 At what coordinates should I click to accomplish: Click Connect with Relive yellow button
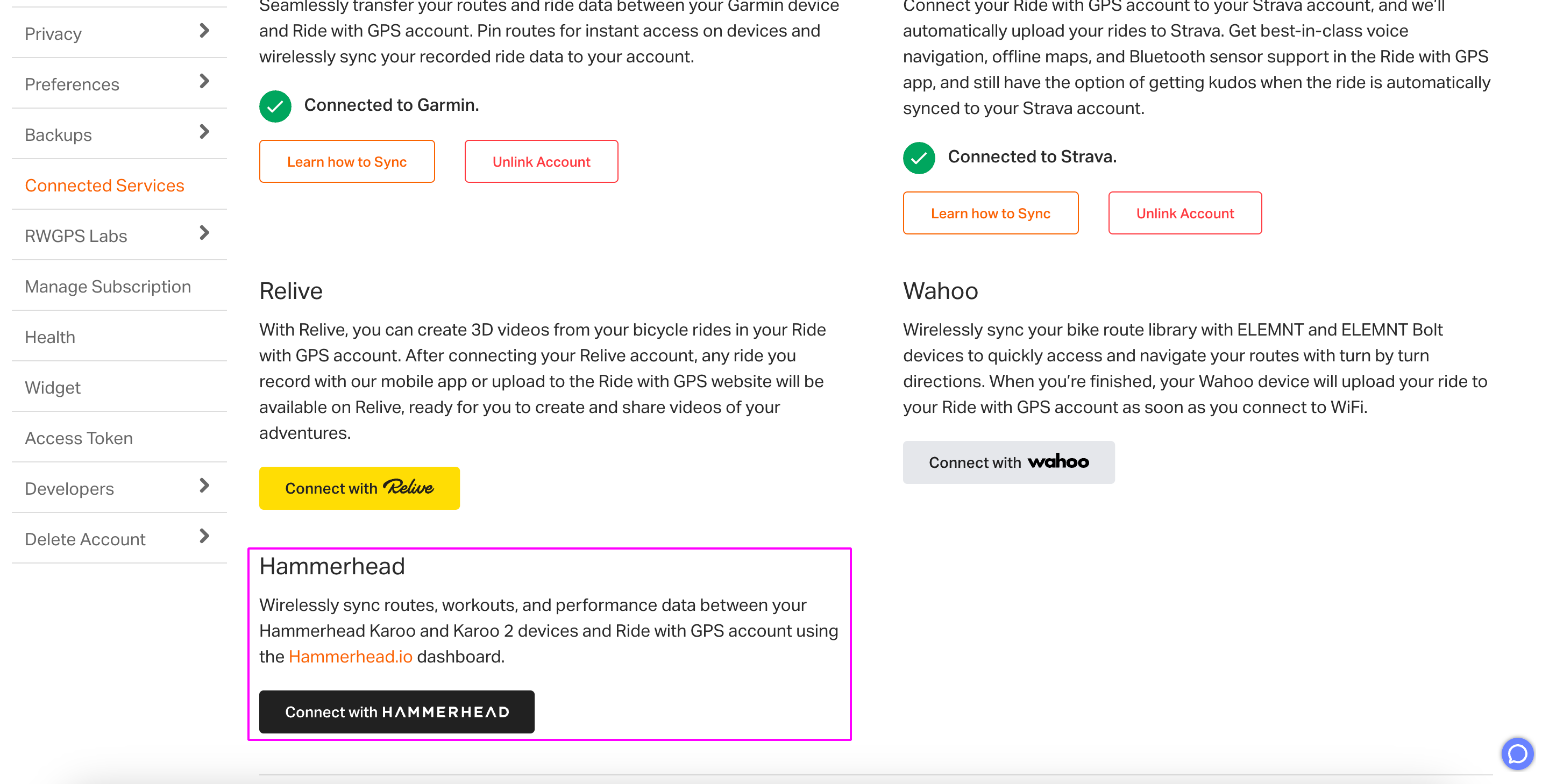pos(359,488)
